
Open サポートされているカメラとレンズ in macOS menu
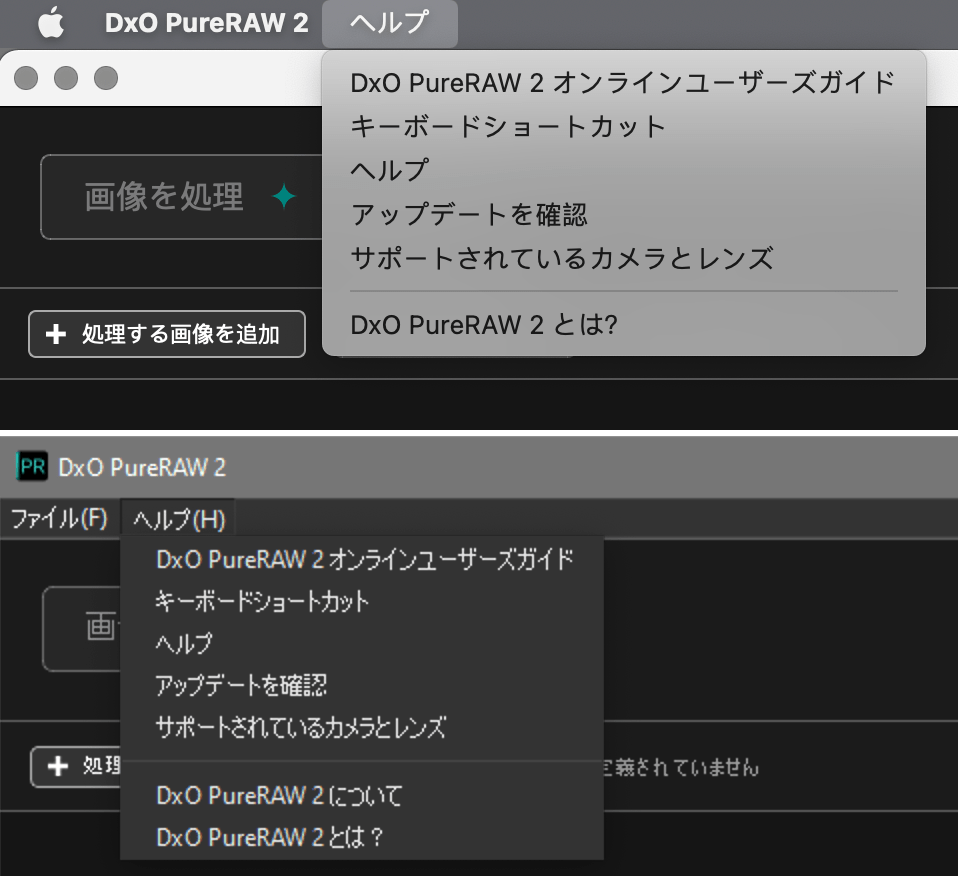coord(562,258)
